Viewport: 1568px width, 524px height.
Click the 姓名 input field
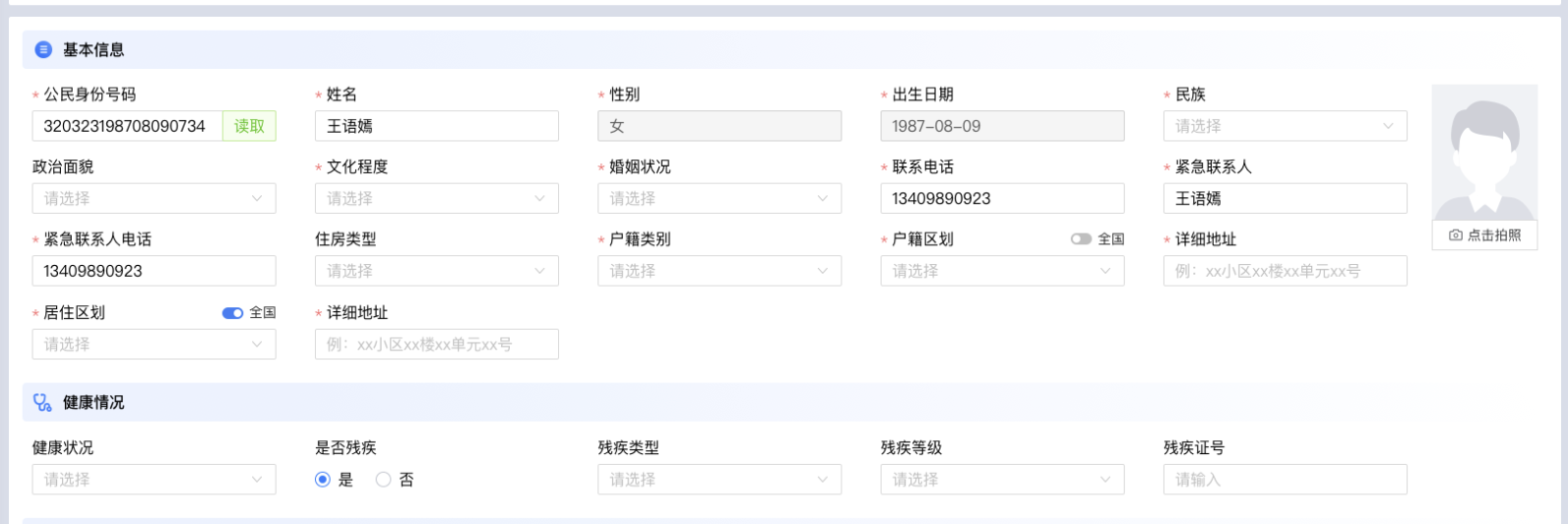[x=436, y=126]
